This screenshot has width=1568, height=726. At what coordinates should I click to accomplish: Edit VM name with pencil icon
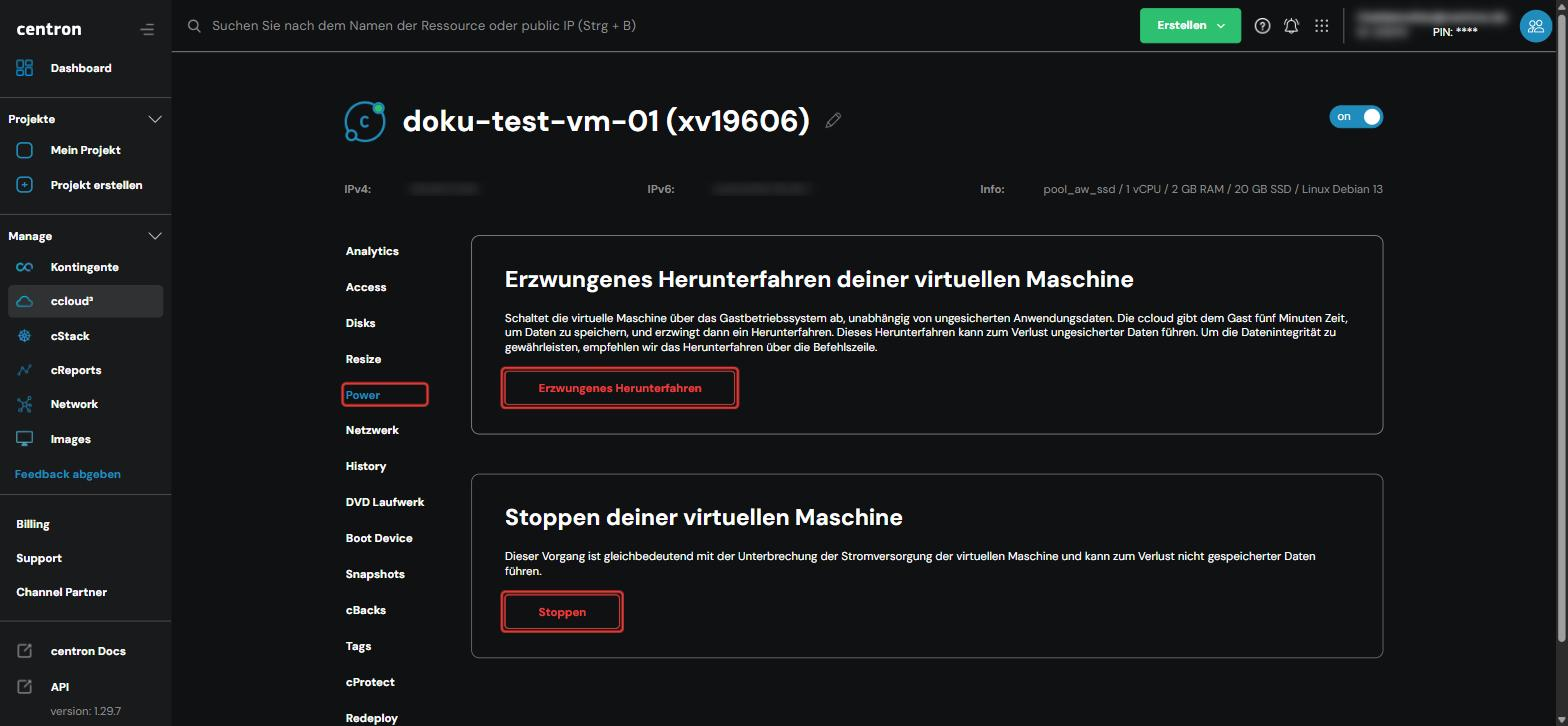click(833, 121)
